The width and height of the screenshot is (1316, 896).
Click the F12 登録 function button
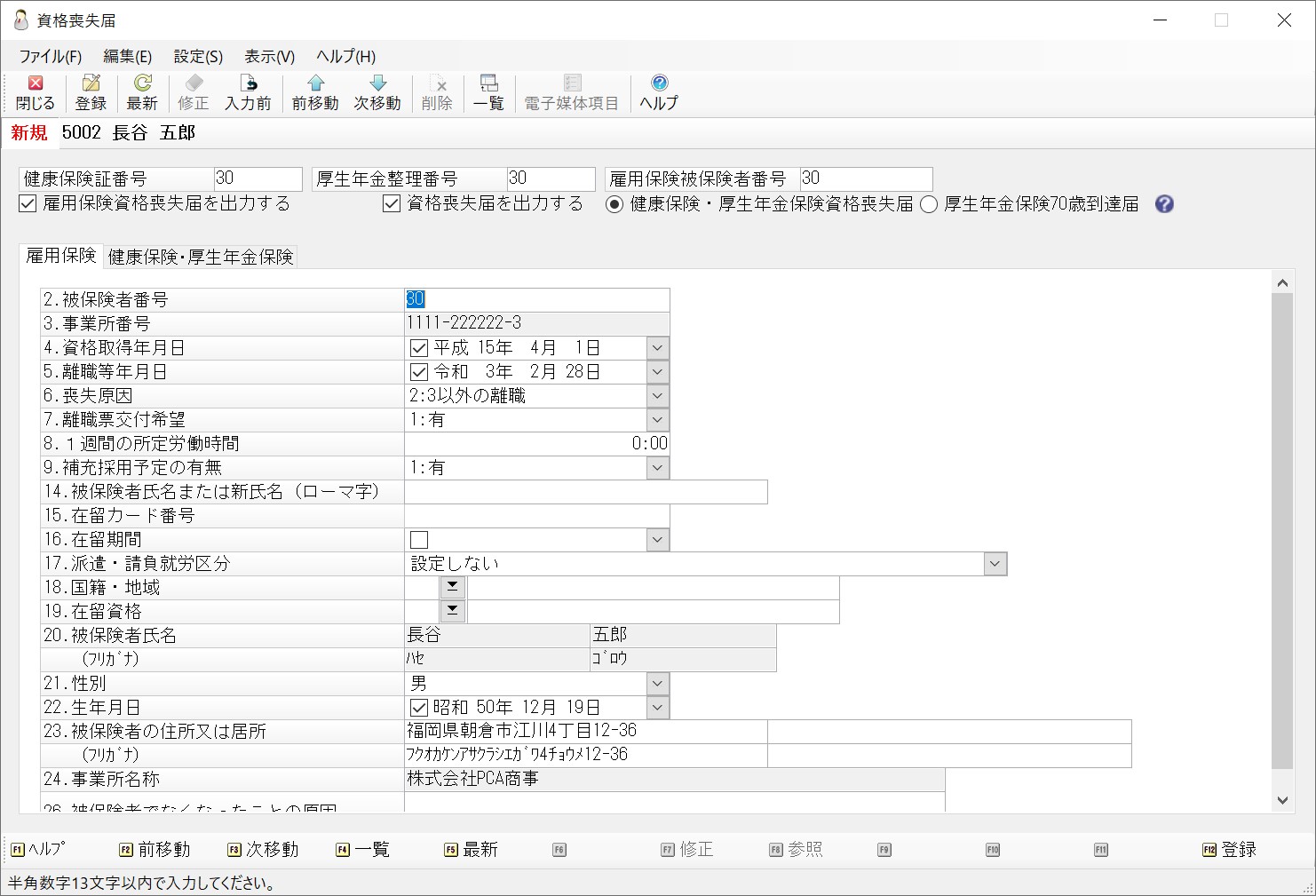(x=1230, y=850)
